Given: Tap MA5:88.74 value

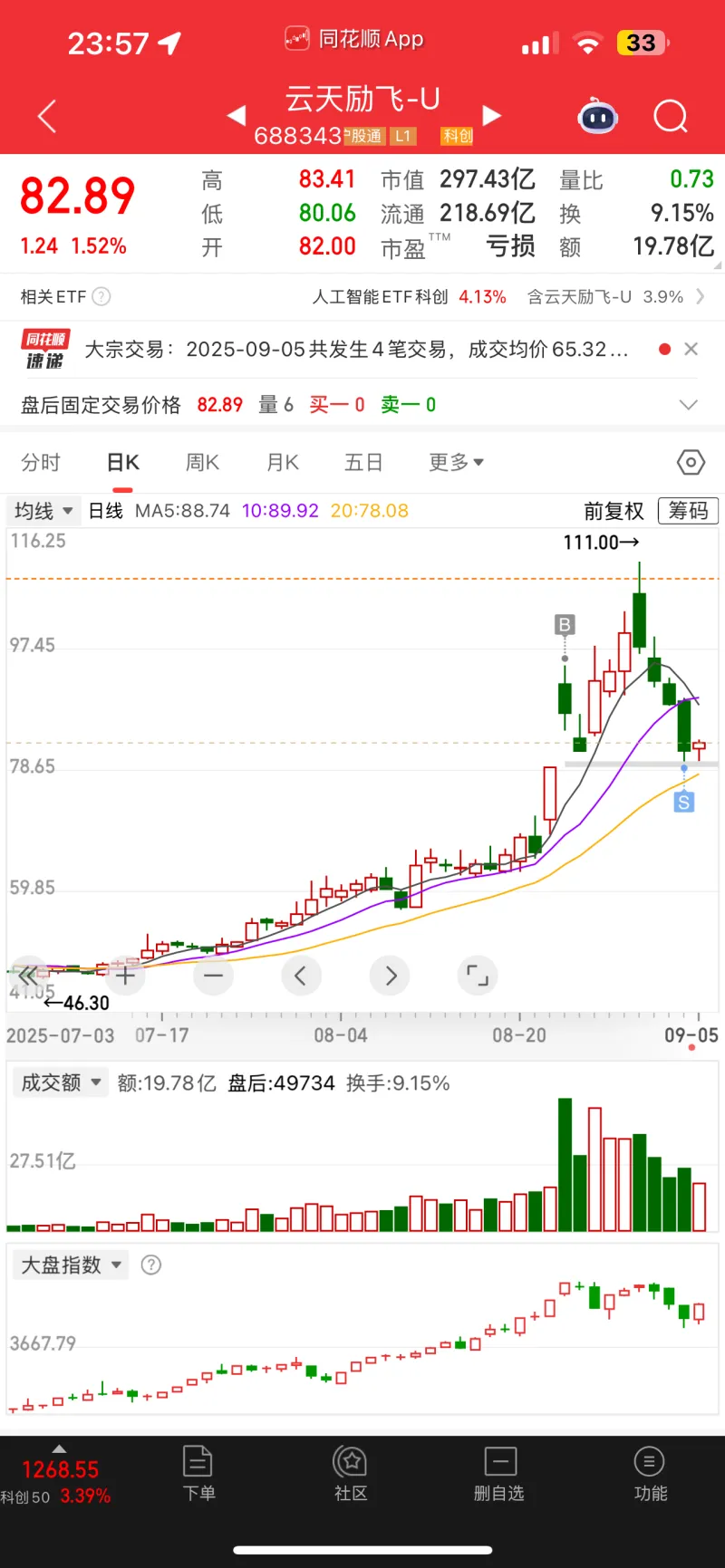Looking at the screenshot, I should tap(182, 511).
